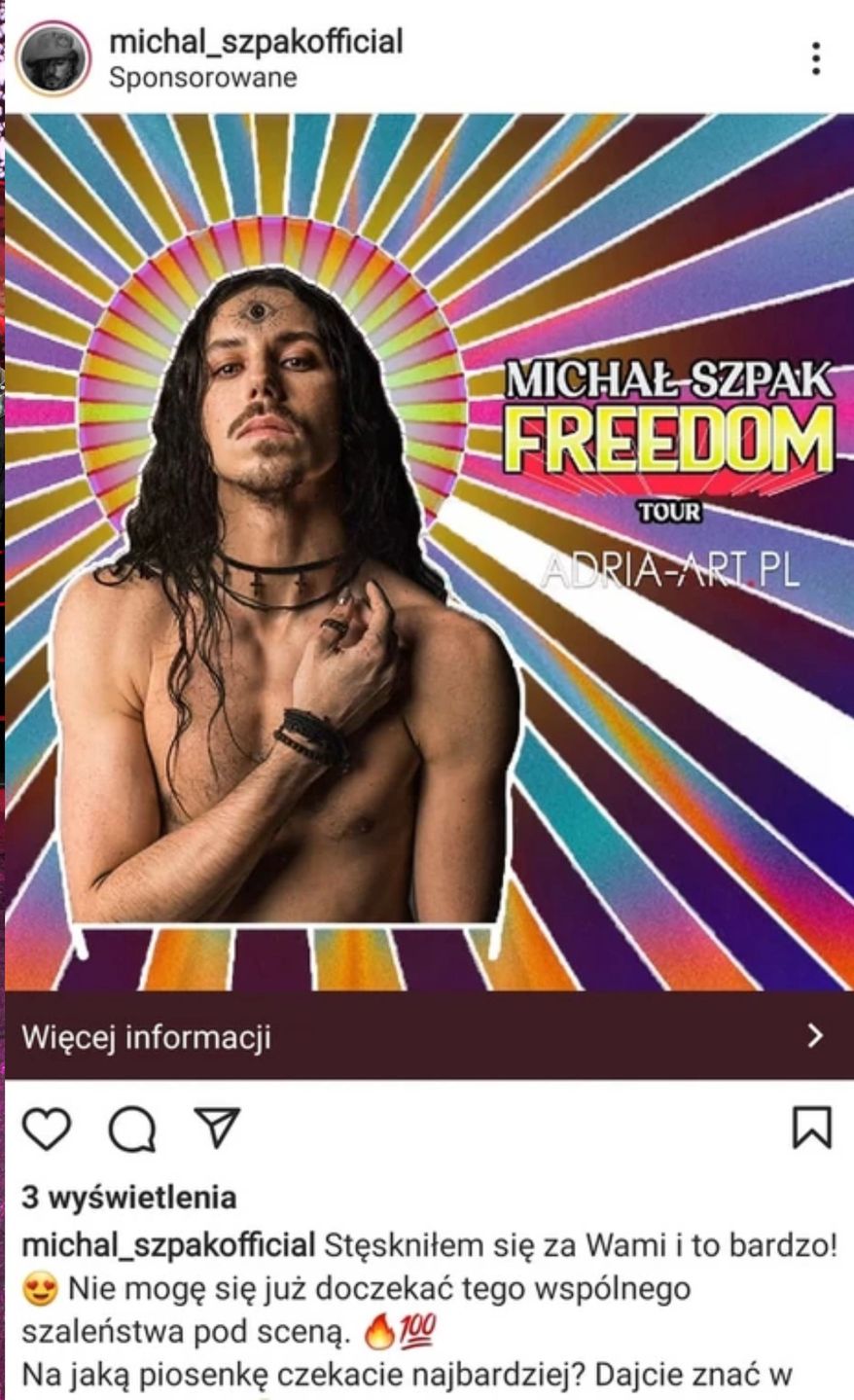Image resolution: width=854 pixels, height=1400 pixels.
Task: Tap the Więcej informacji label
Action: (x=146, y=1037)
